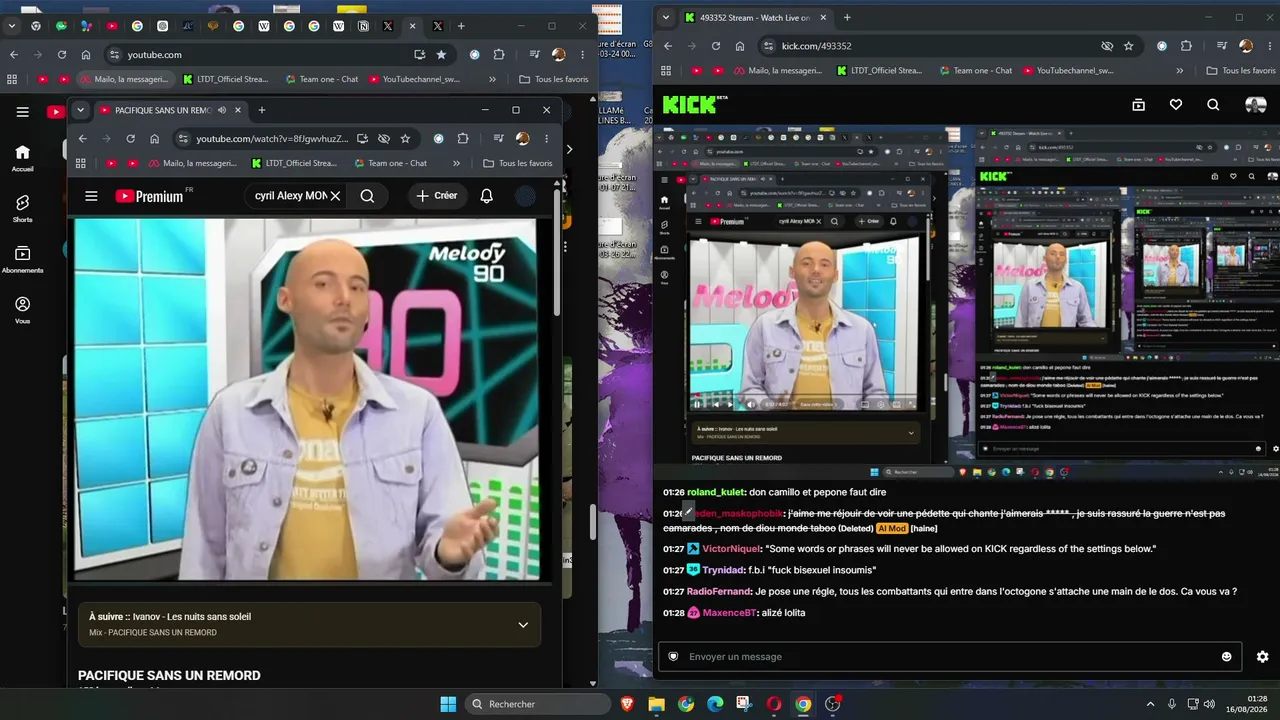Open Vous in the YouTube sidebar

(22, 310)
